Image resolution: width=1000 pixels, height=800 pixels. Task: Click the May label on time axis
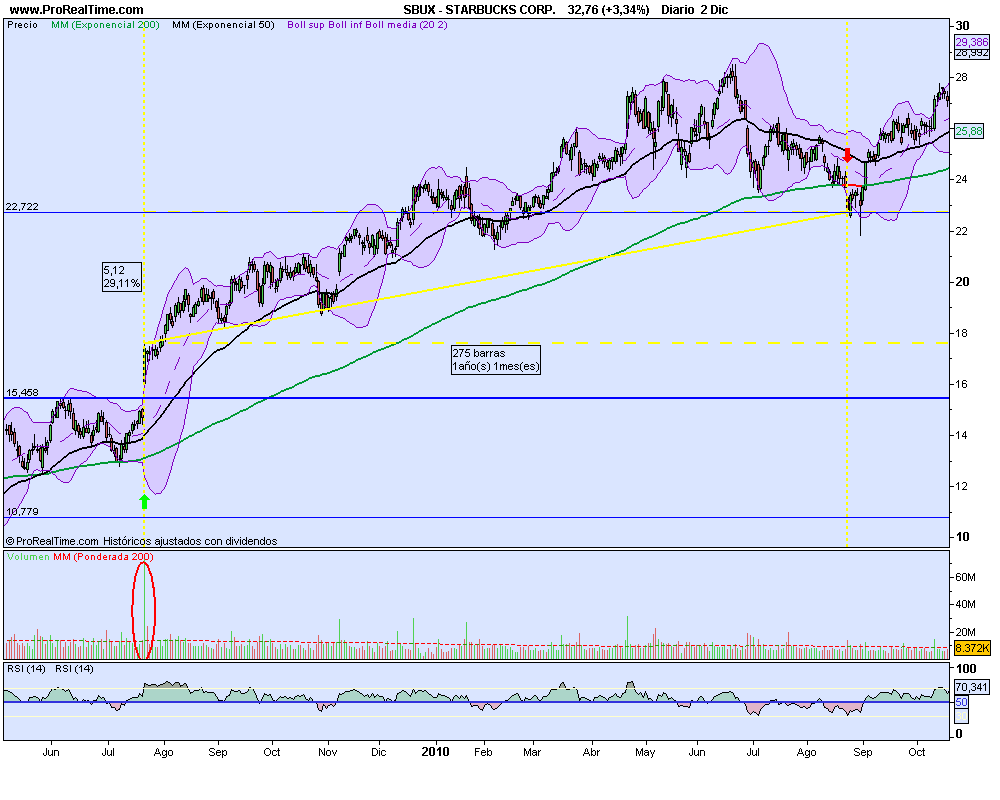(x=645, y=752)
